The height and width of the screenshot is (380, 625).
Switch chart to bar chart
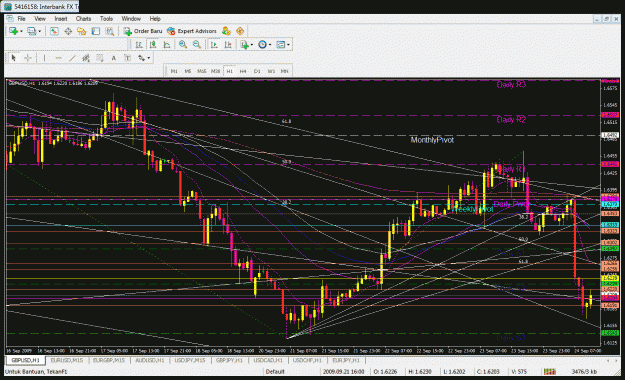(139, 44)
